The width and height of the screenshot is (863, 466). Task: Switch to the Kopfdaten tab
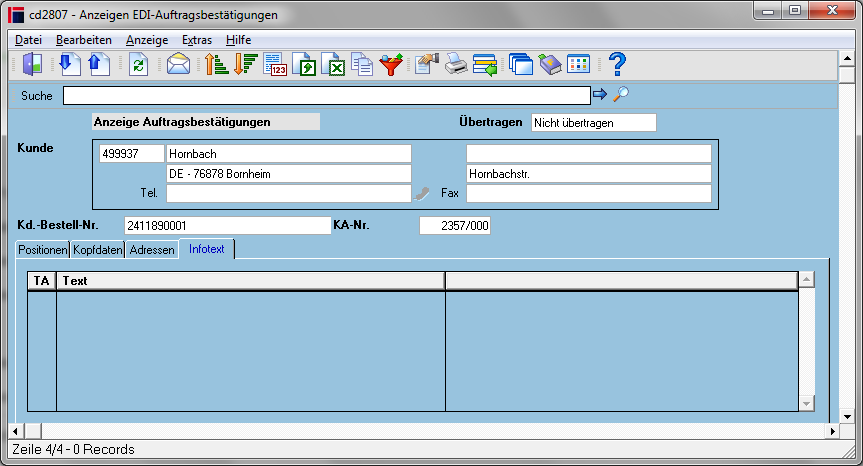97,250
